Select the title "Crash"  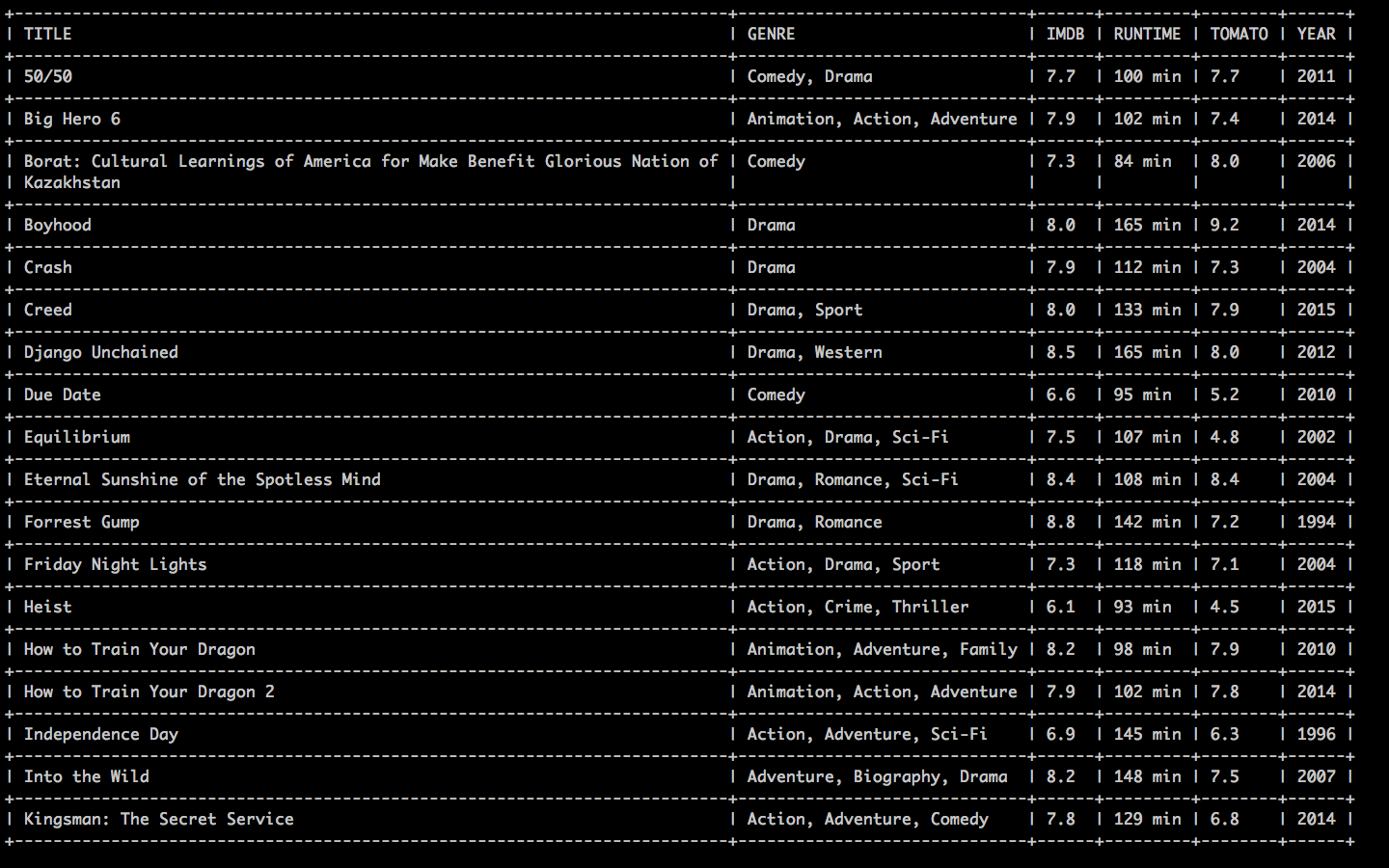coord(47,267)
